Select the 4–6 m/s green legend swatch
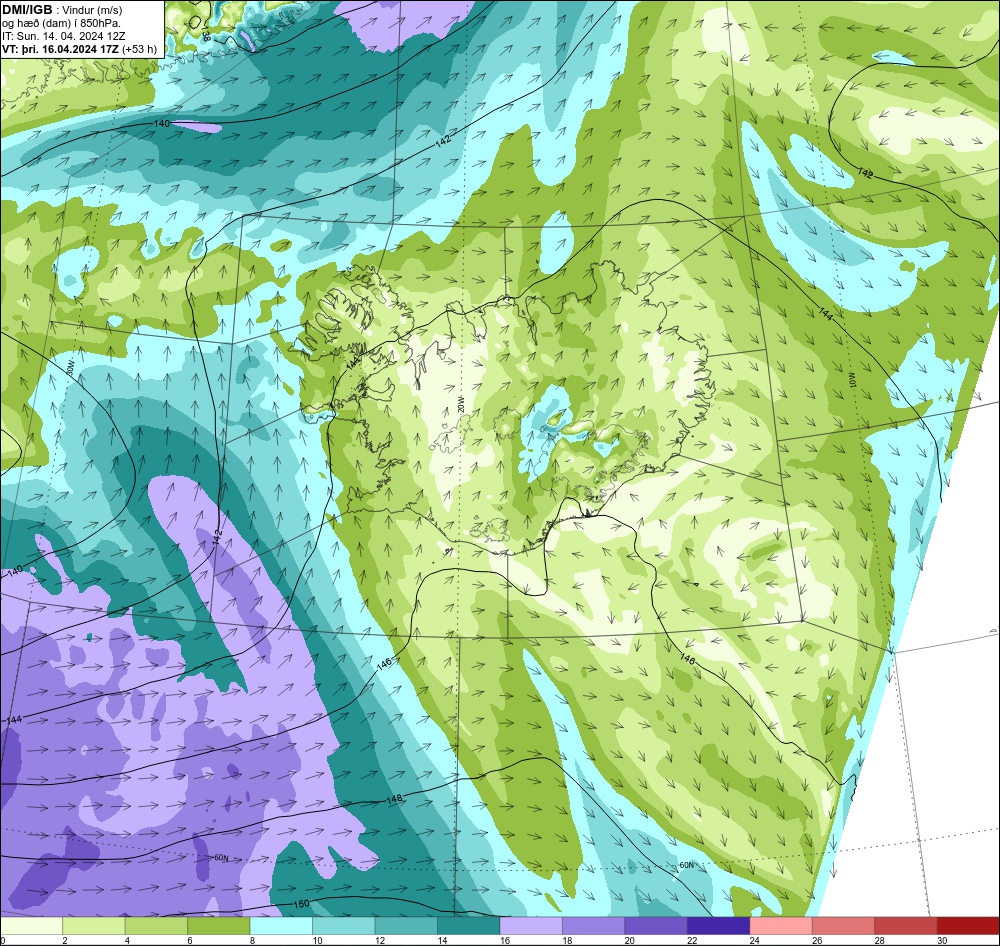The height and width of the screenshot is (946, 1000). (156, 926)
